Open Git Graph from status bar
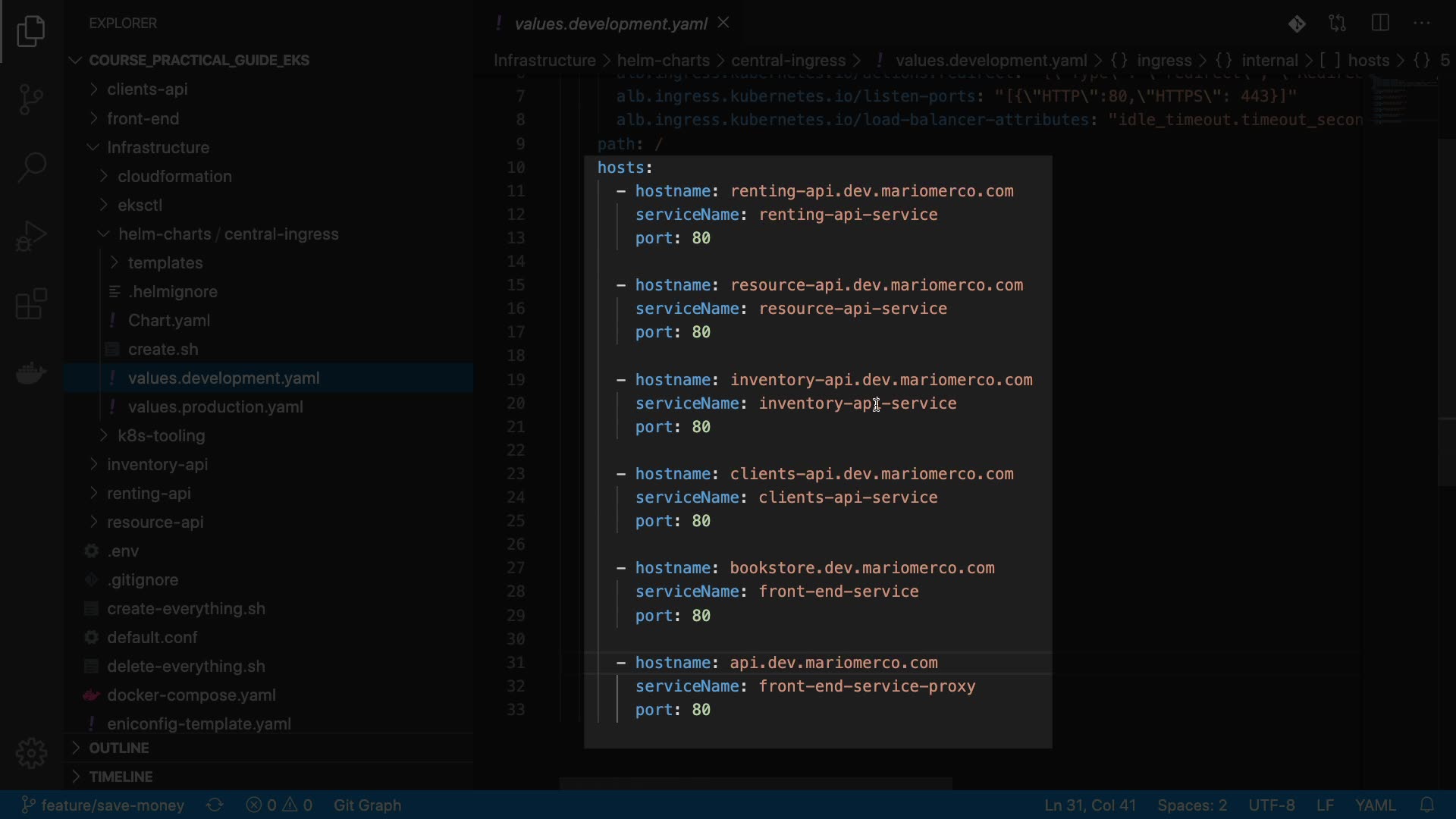The width and height of the screenshot is (1456, 819). pos(367,805)
